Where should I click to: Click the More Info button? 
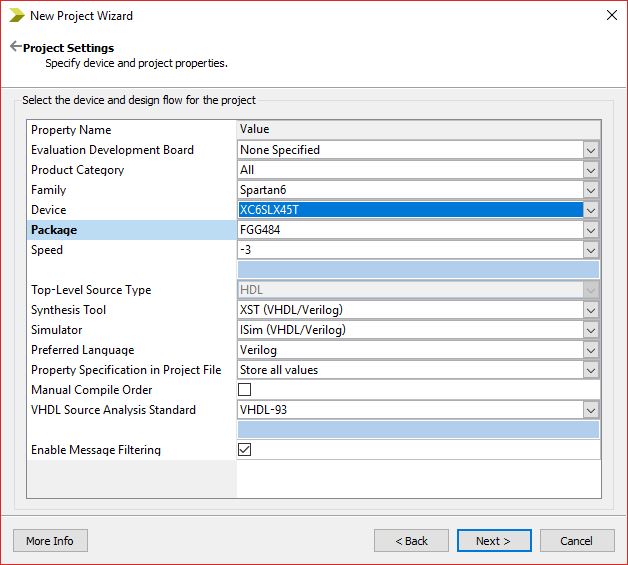50,541
